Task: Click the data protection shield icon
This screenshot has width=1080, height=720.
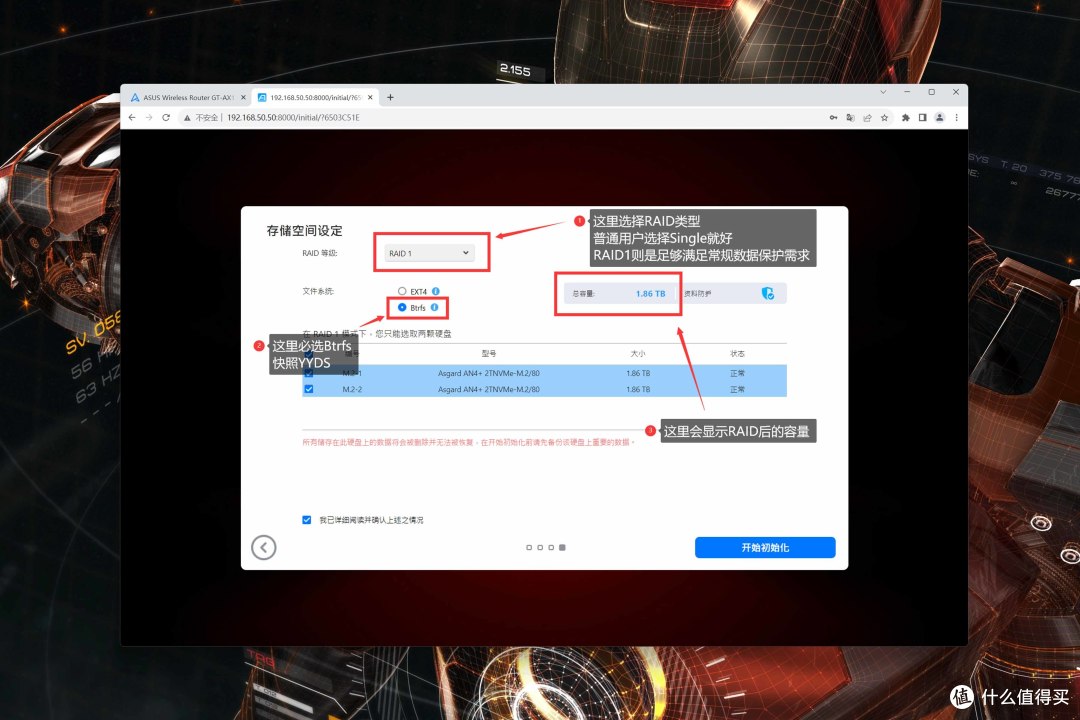Action: [768, 294]
